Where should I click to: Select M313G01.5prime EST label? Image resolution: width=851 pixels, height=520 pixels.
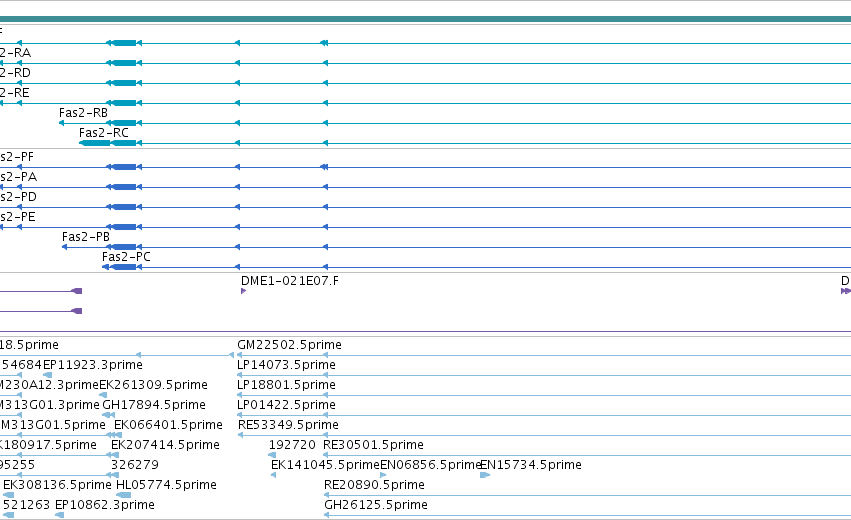tap(53, 425)
